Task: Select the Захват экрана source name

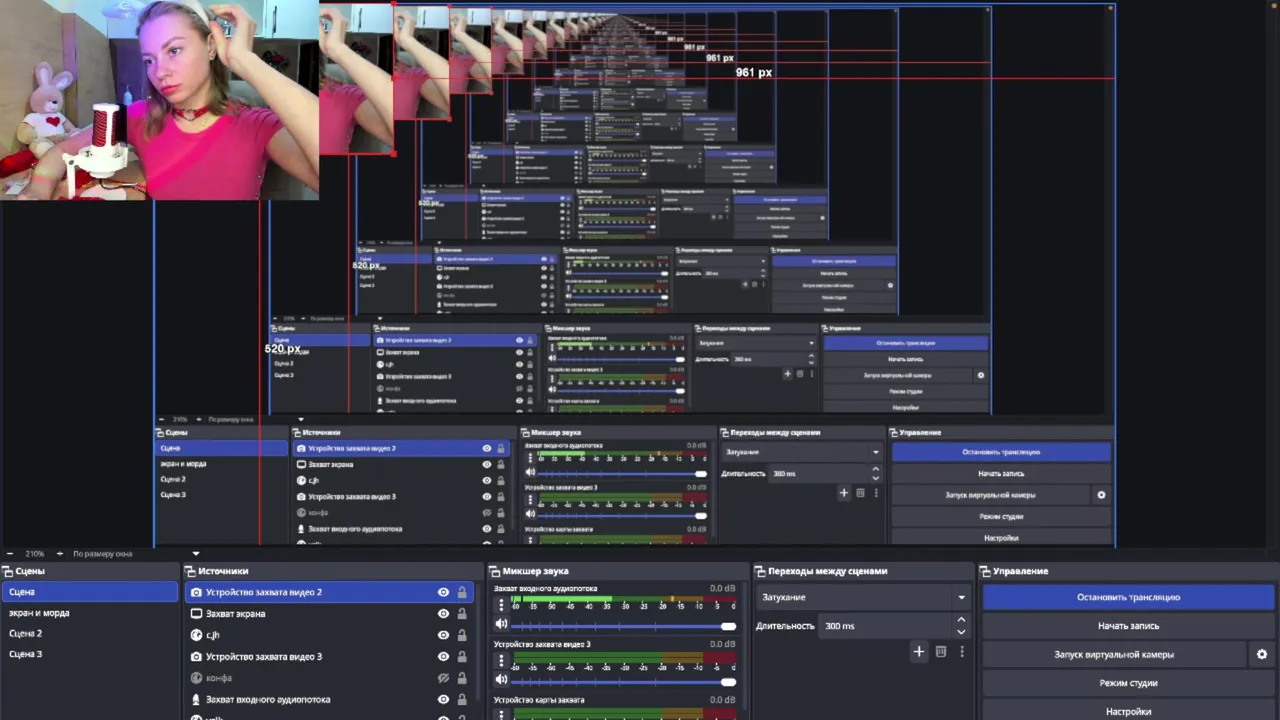Action: [235, 614]
